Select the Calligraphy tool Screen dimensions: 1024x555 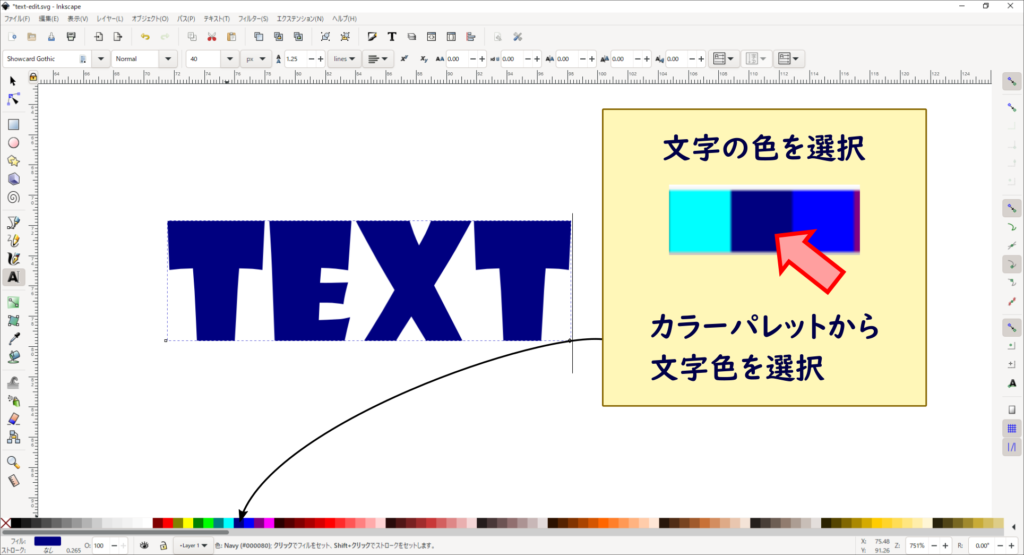pos(13,259)
